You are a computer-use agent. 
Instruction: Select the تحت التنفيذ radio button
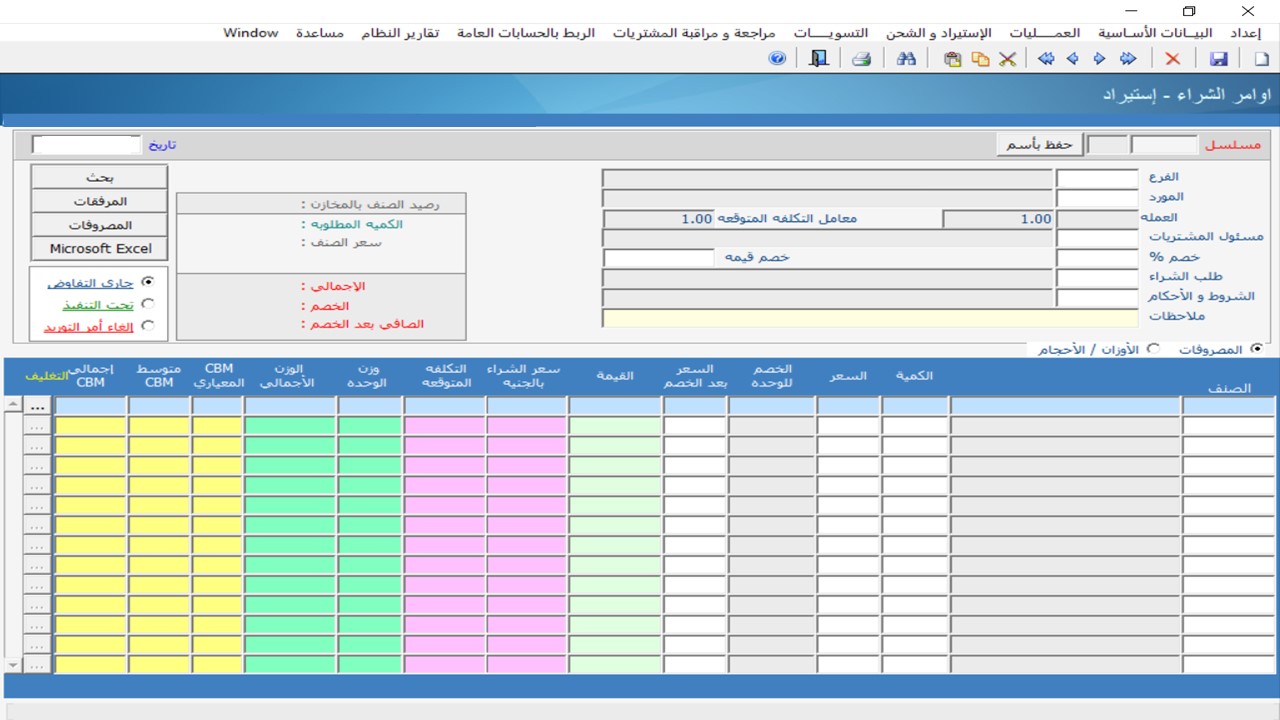[148, 304]
